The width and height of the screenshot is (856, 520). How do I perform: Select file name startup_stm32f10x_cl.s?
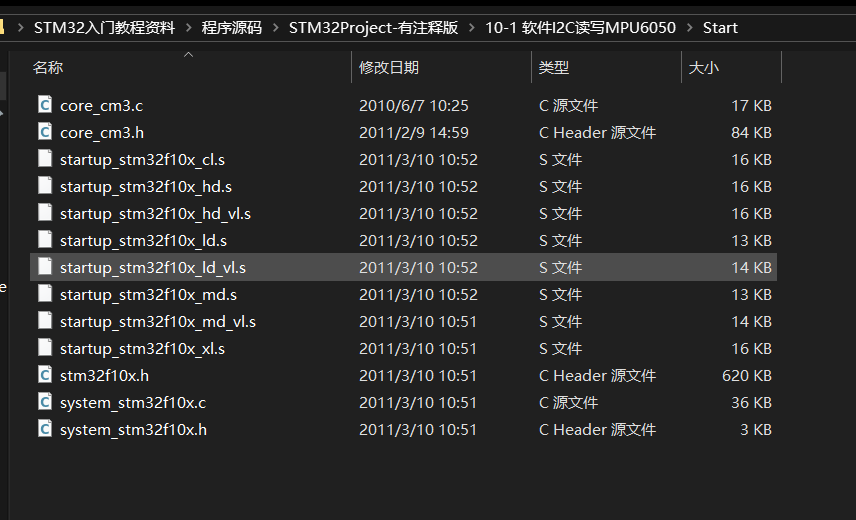click(x=142, y=159)
